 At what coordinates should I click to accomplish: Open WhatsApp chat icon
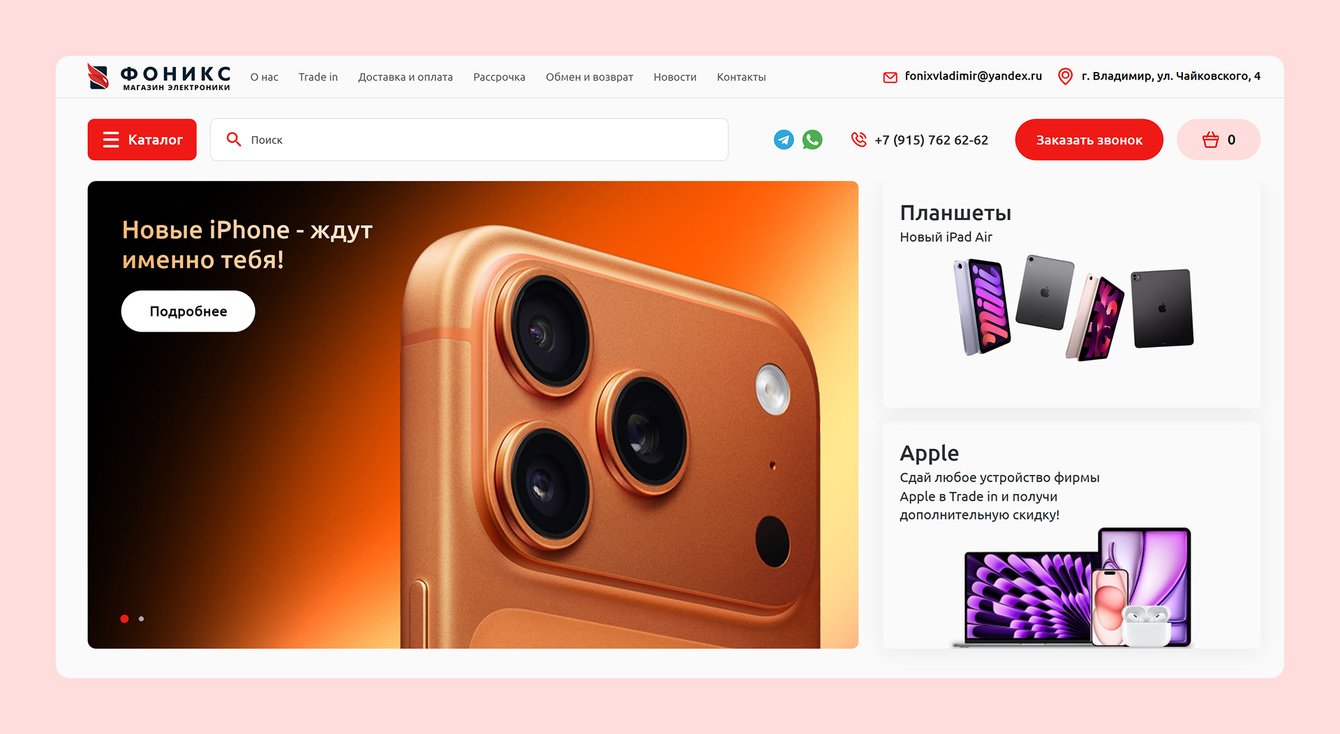click(x=812, y=140)
